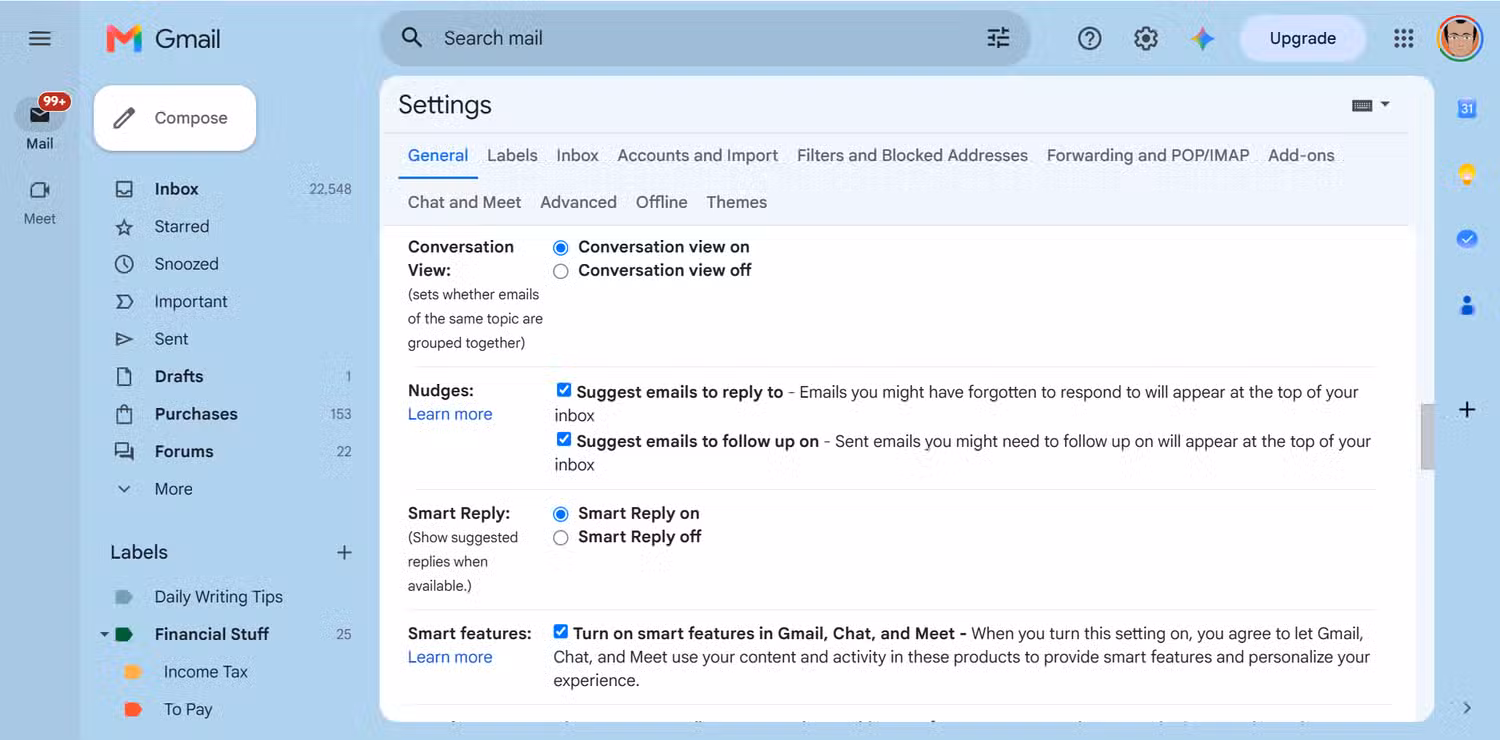
Task: Click the Snoozed clock icon
Action: pyautogui.click(x=124, y=264)
